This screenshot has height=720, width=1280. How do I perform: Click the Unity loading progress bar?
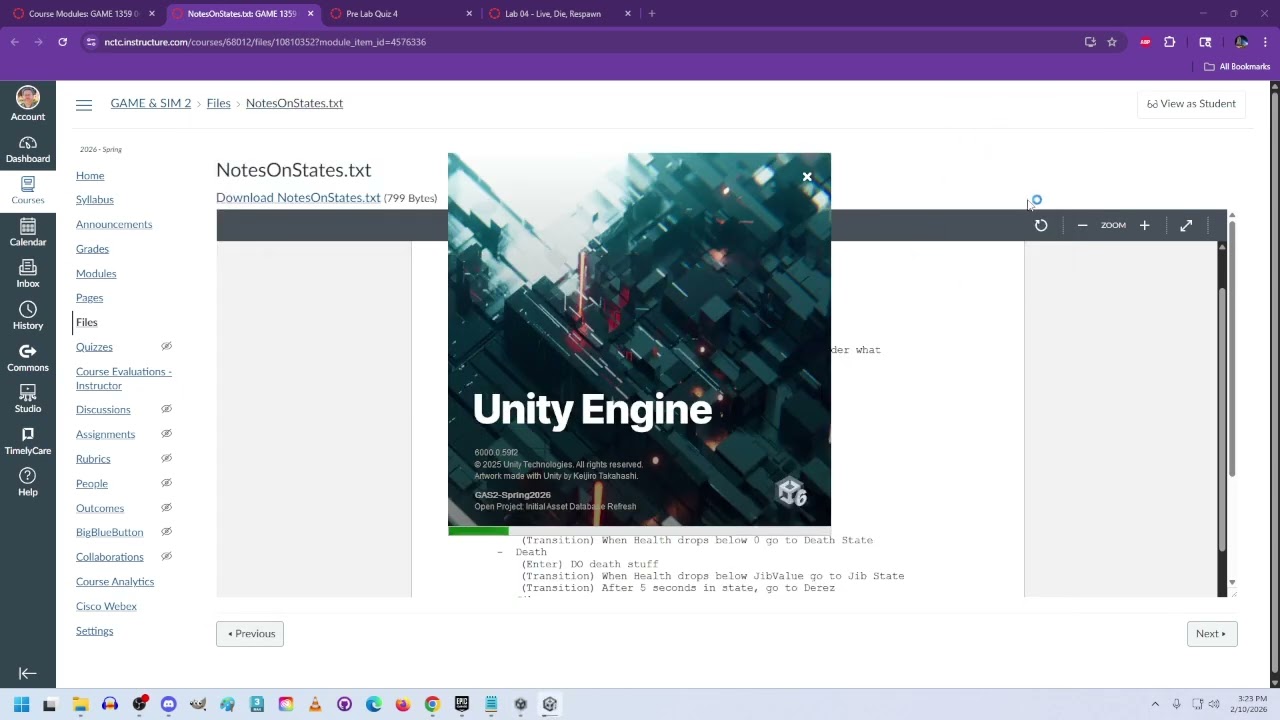click(639, 530)
